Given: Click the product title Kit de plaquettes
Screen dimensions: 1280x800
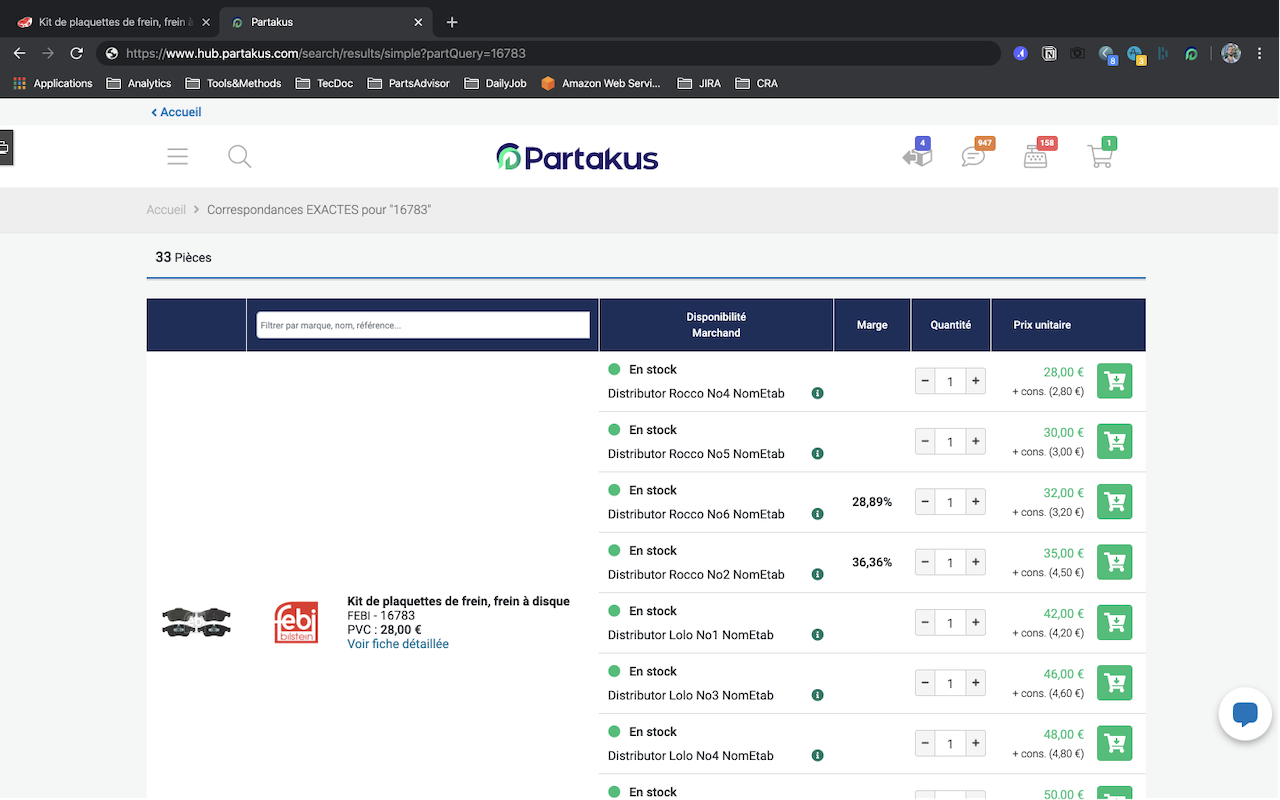Looking at the screenshot, I should point(458,601).
